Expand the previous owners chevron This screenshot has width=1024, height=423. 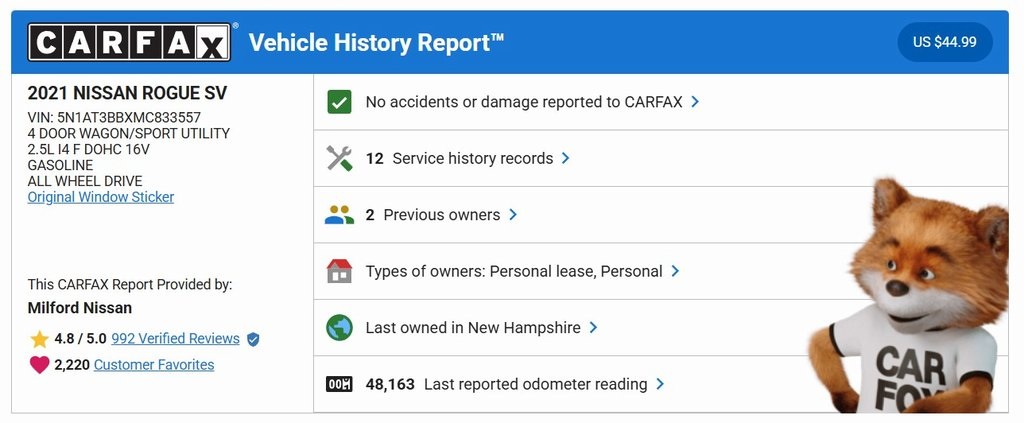(x=513, y=215)
